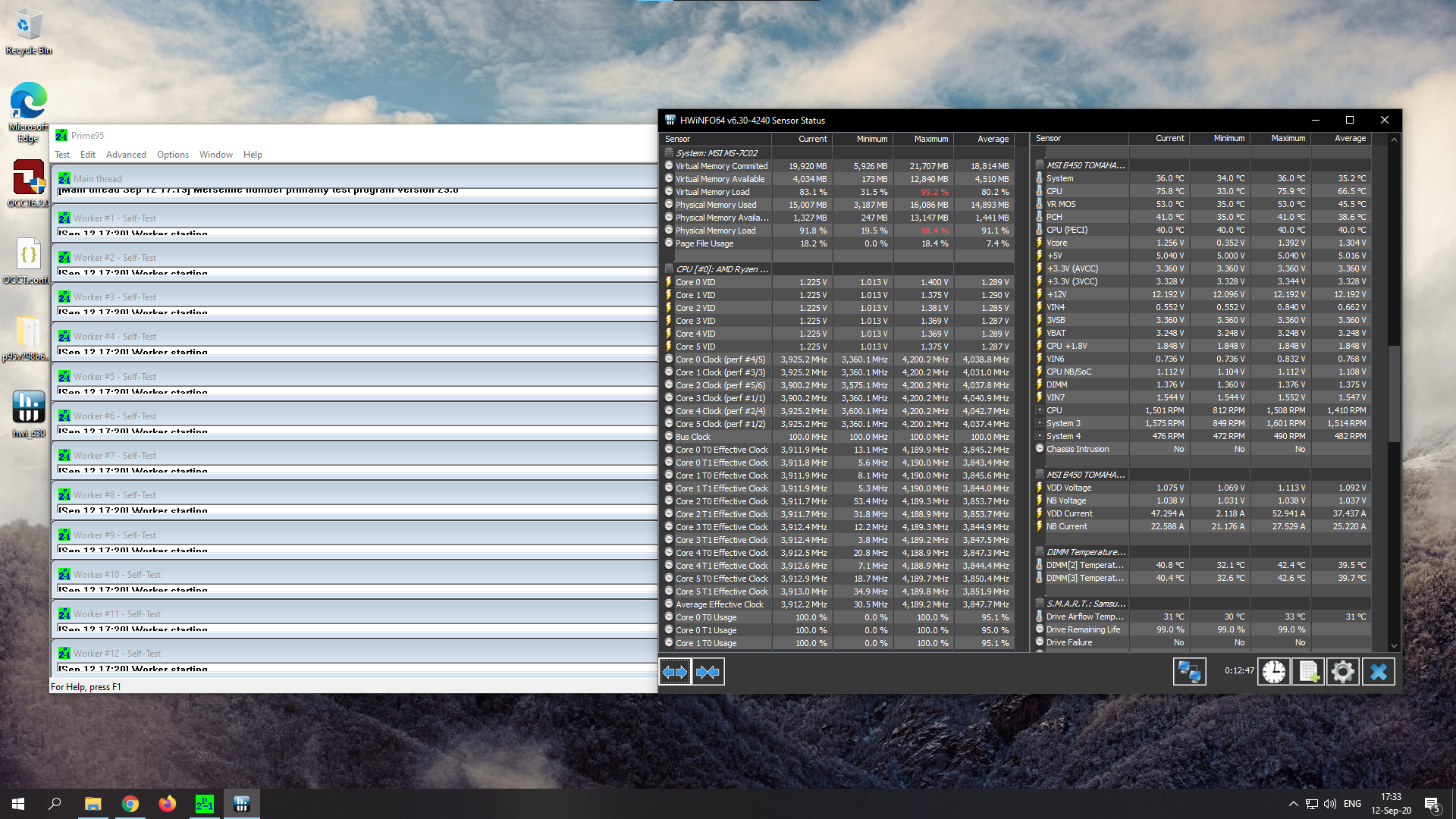This screenshot has height=819, width=1456.
Task: Open Google Chrome from the taskbar
Action: (130, 804)
